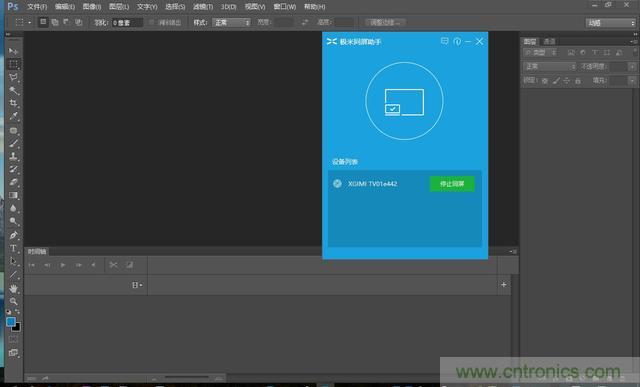This screenshot has width=640, height=387.
Task: Select the Hand tool
Action: point(13,289)
